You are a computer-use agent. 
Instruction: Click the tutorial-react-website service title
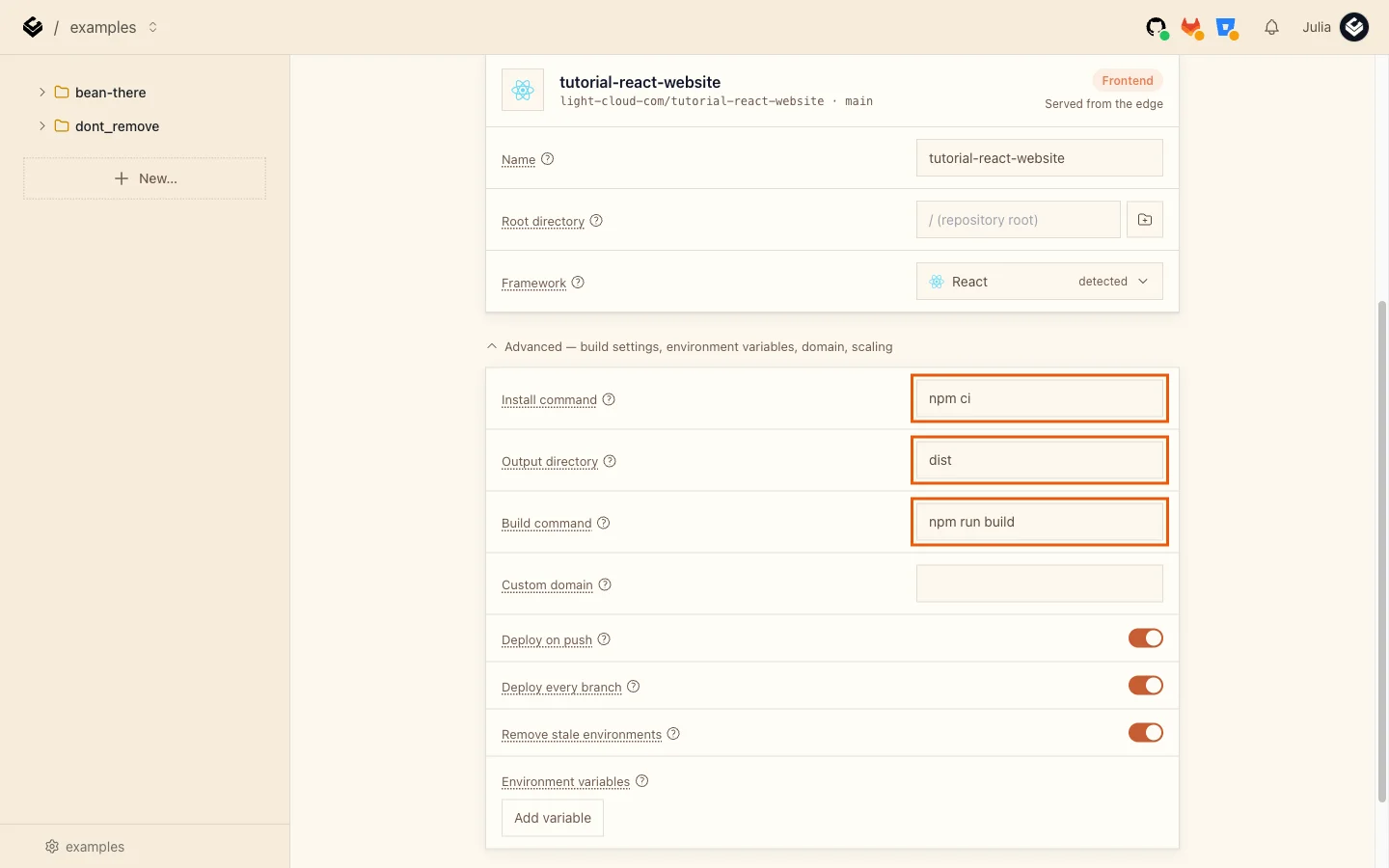(640, 82)
